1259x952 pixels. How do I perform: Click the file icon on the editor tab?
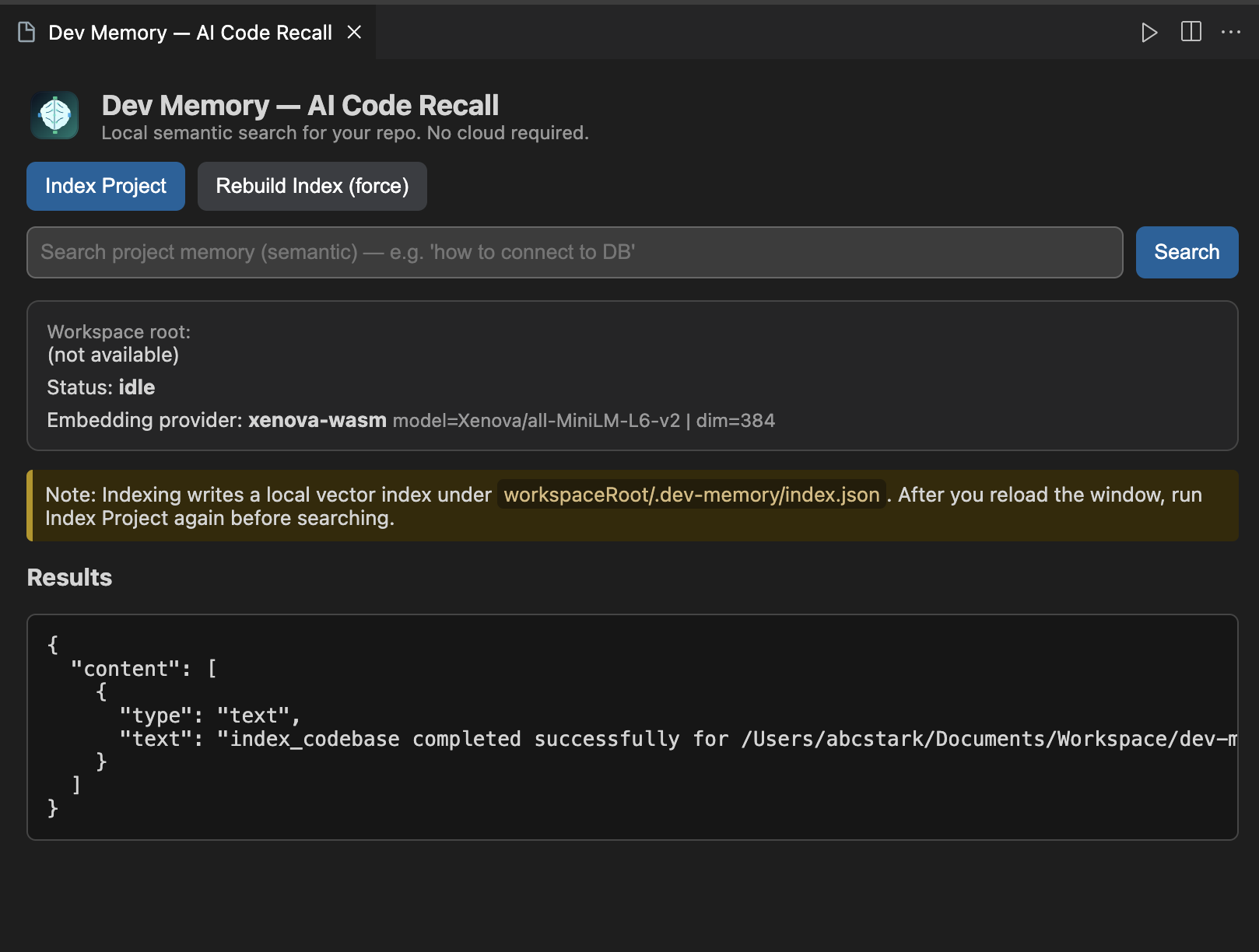(x=26, y=32)
